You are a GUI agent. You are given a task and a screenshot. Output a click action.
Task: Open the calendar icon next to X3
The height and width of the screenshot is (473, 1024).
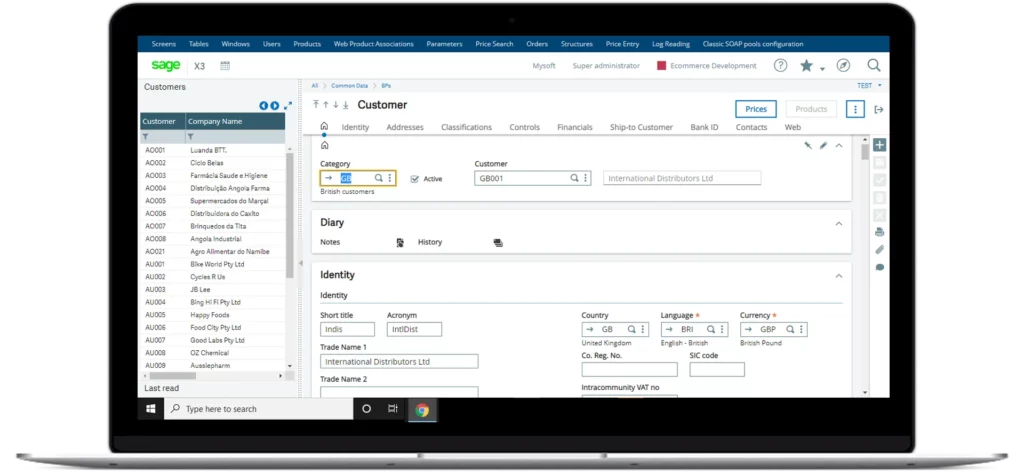coord(225,66)
